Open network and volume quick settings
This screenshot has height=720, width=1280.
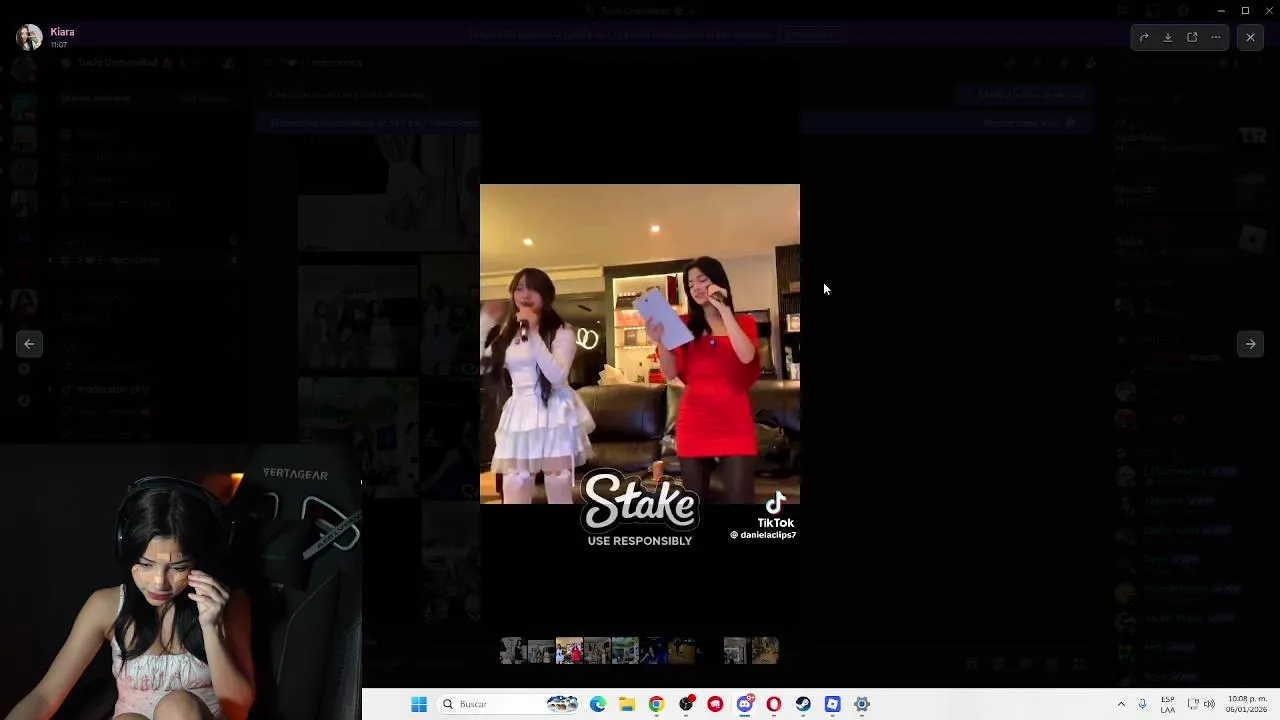1201,704
